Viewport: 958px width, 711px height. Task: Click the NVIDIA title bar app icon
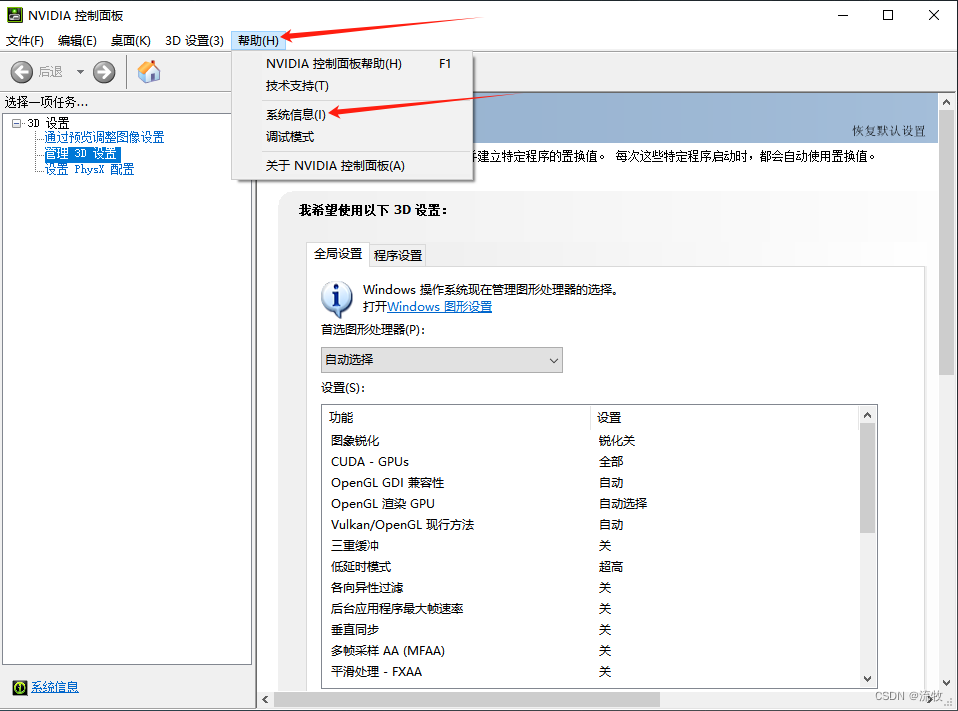click(15, 15)
